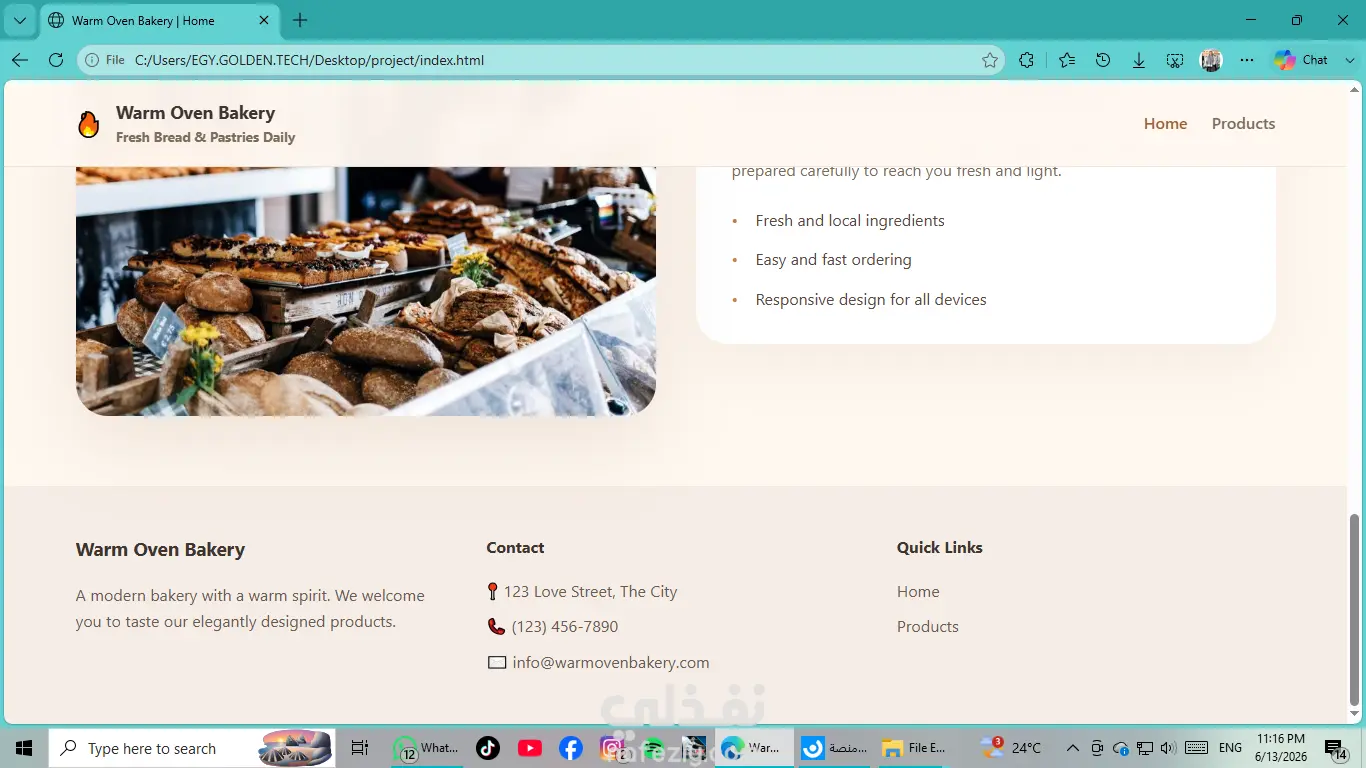Go to Home in the top navigation
The image size is (1366, 768).
coord(1165,124)
